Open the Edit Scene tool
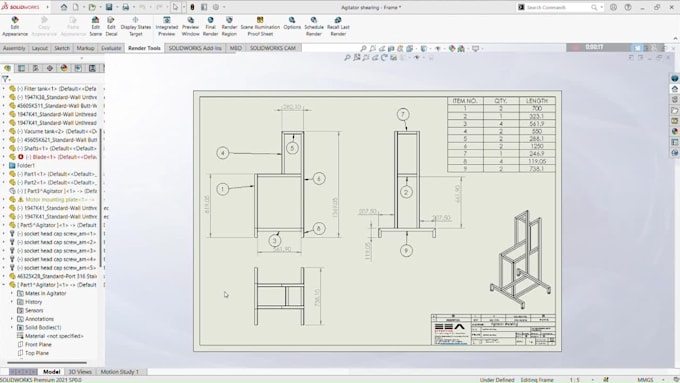The height and width of the screenshot is (383, 680). (x=95, y=26)
